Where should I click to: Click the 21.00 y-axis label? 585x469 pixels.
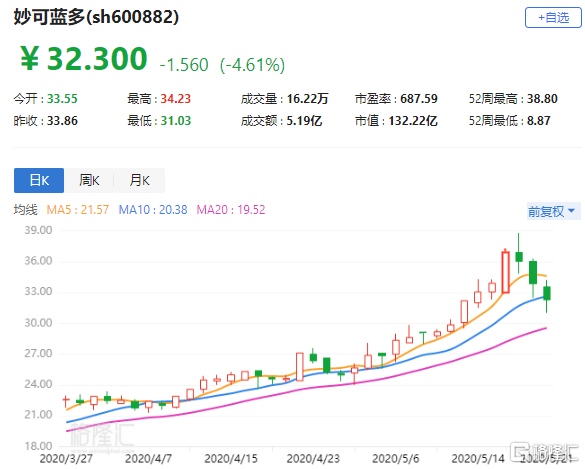point(38,415)
